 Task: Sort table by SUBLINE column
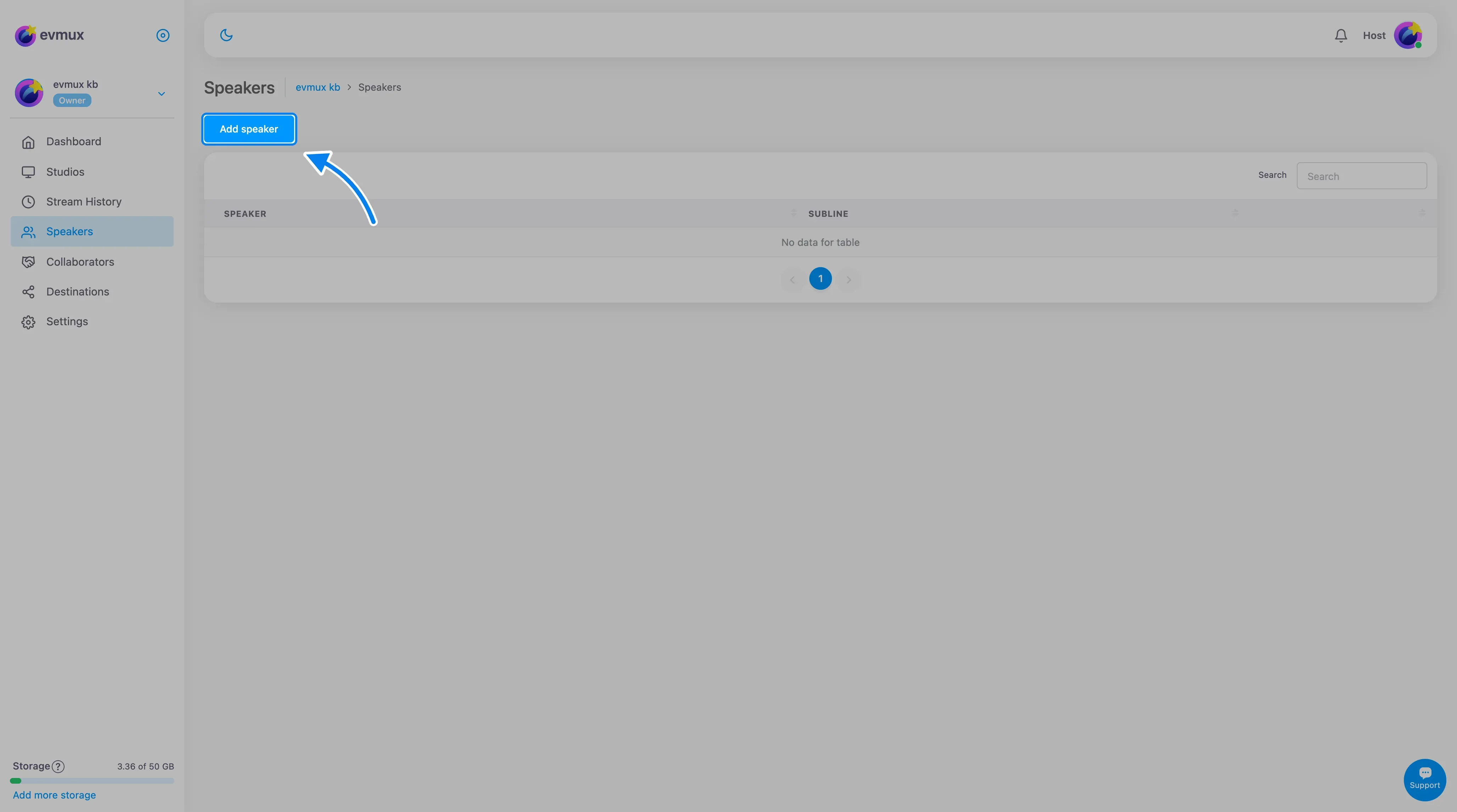828,213
